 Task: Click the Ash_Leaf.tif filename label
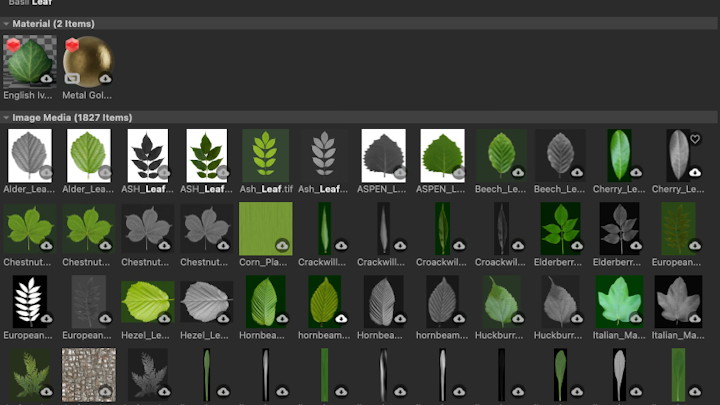[265, 189]
